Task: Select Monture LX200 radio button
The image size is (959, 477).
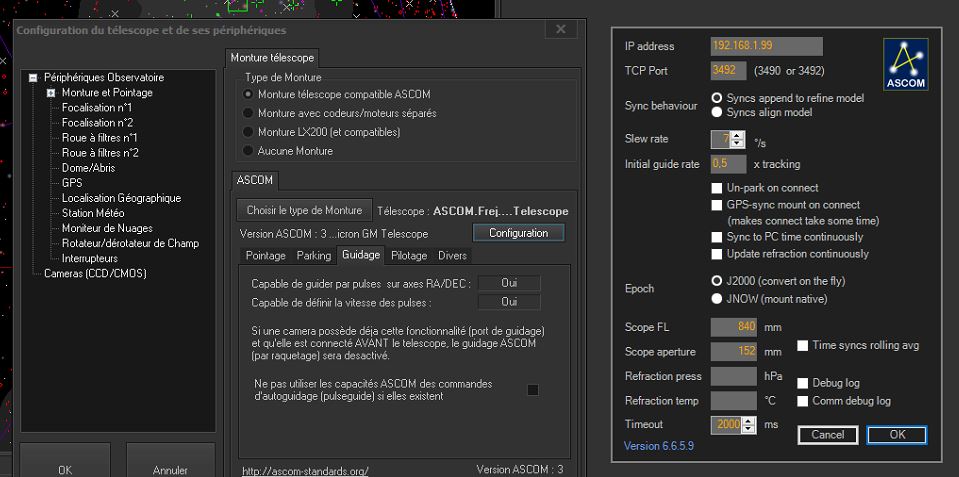Action: [249, 132]
